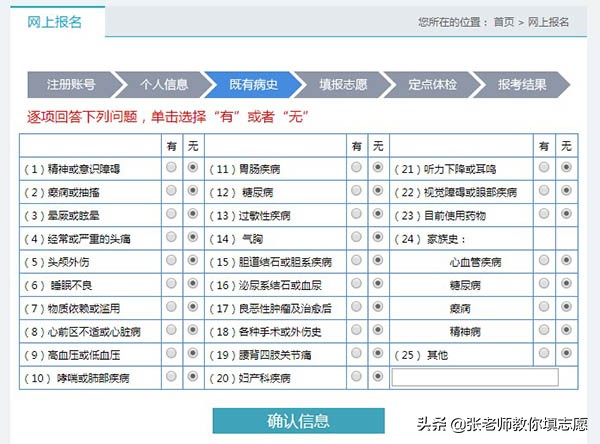
Task: Choose 无 for family history 精神病
Action: click(x=566, y=330)
